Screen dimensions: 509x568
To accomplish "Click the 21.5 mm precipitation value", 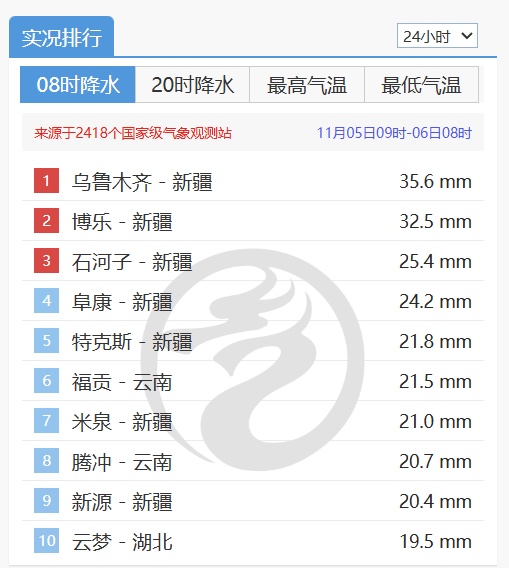I will (x=435, y=381).
